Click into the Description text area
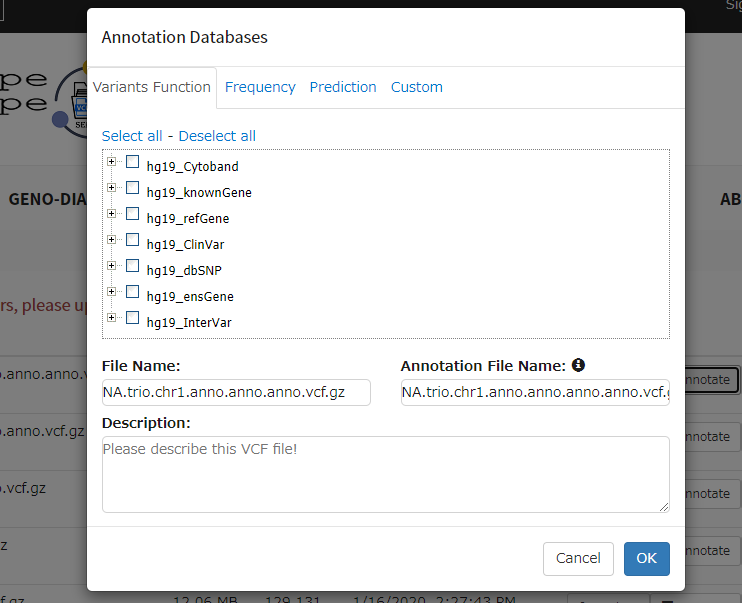Screen dimensions: 742x603 coord(385,475)
